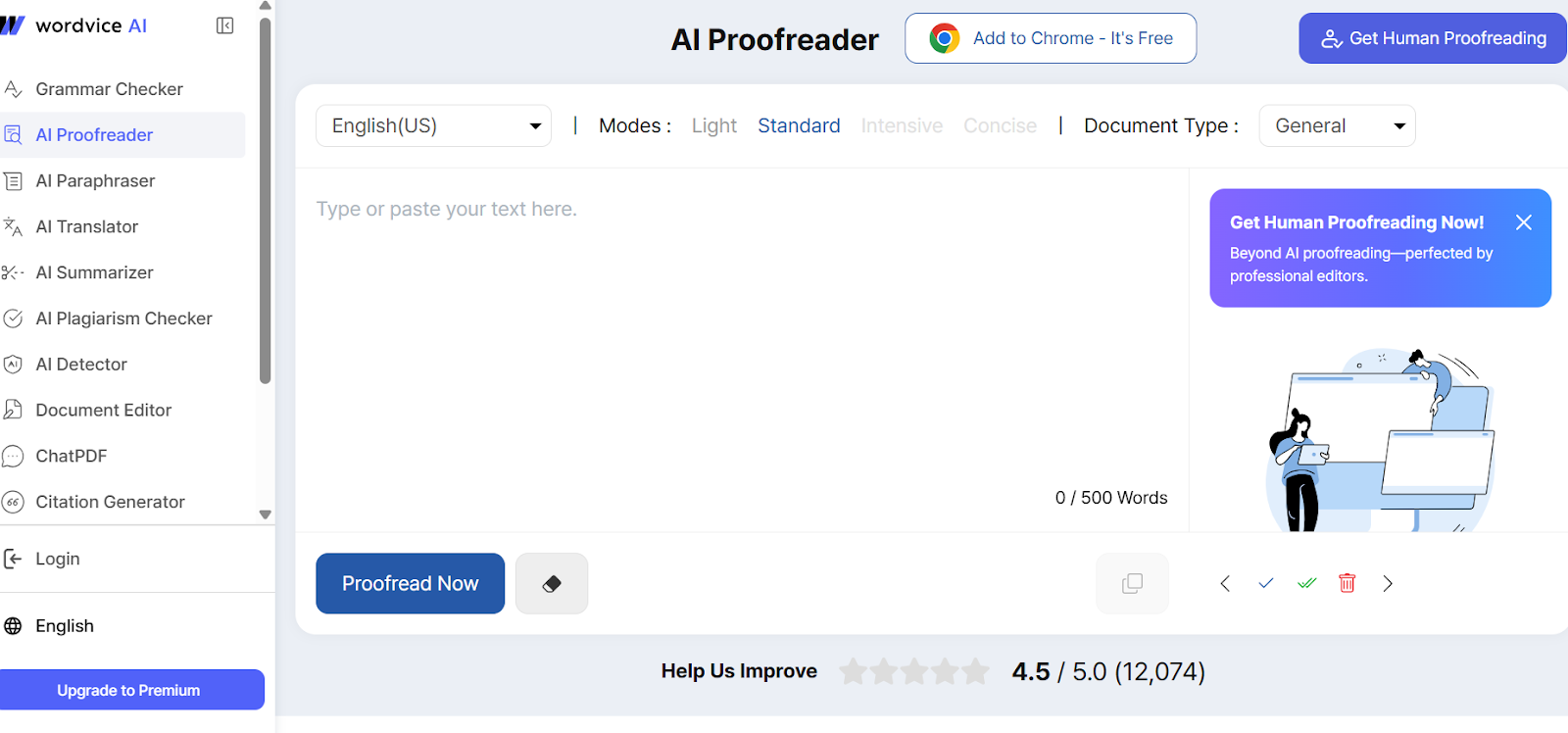This screenshot has height=733, width=1568.
Task: Select the Standard proofreading mode
Action: (799, 125)
